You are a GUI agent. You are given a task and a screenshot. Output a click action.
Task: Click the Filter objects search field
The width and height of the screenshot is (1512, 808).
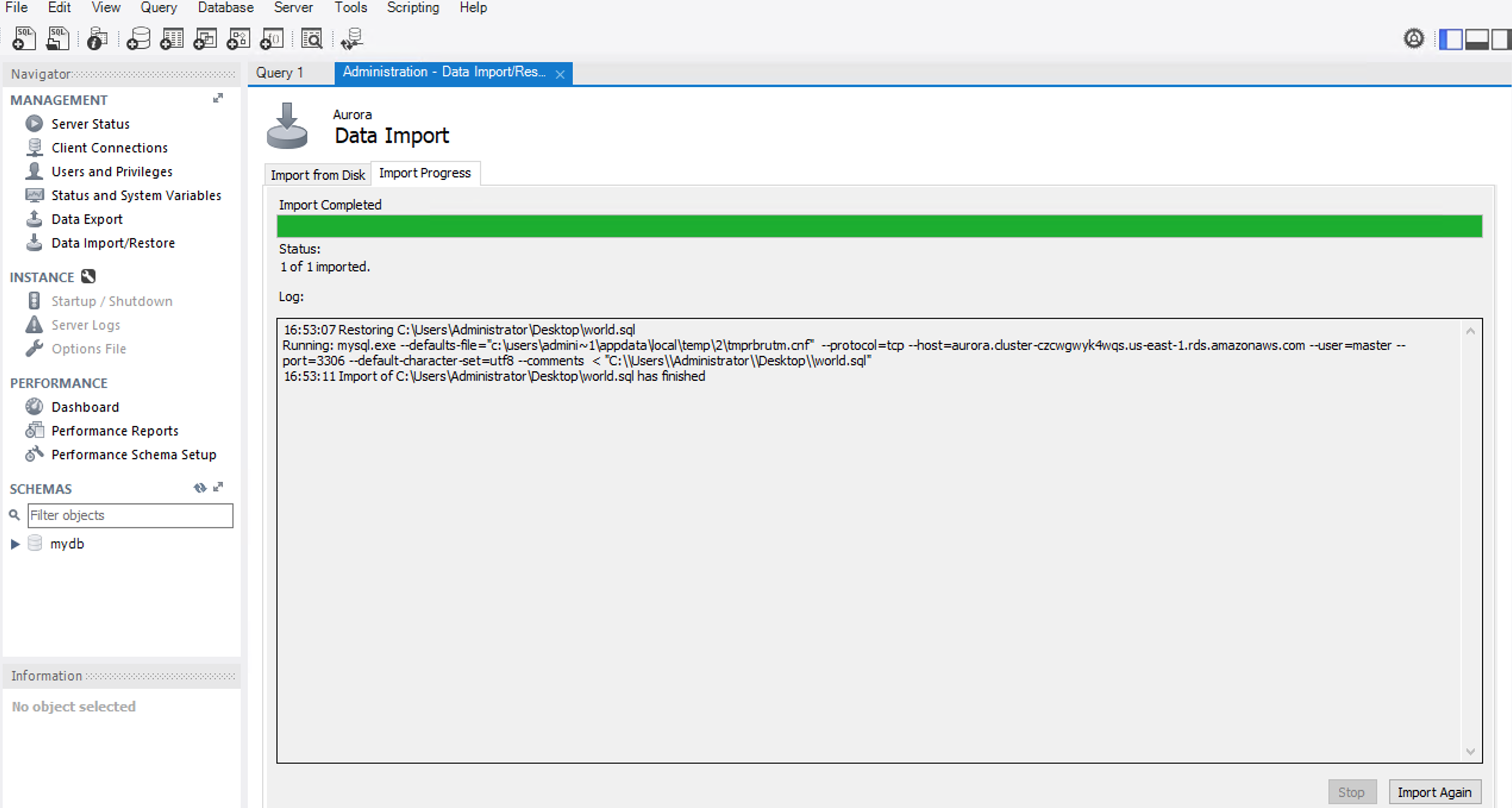pos(130,515)
